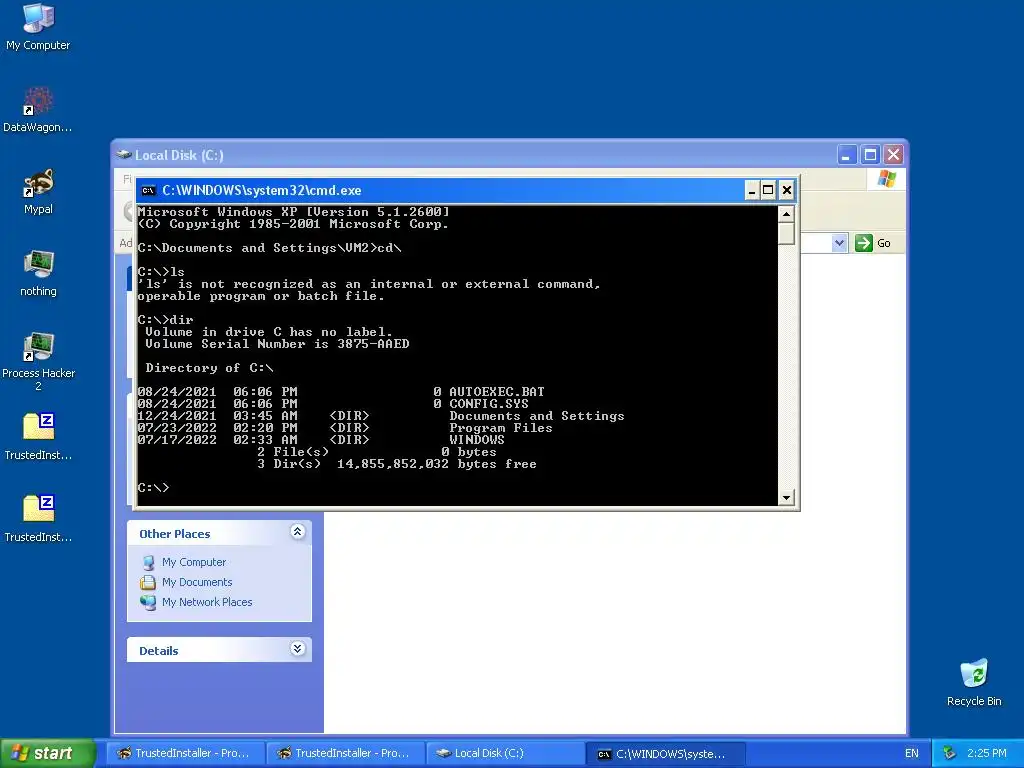Click the cmd.exe window title text
Screen dimensions: 1024x768
pos(261,191)
